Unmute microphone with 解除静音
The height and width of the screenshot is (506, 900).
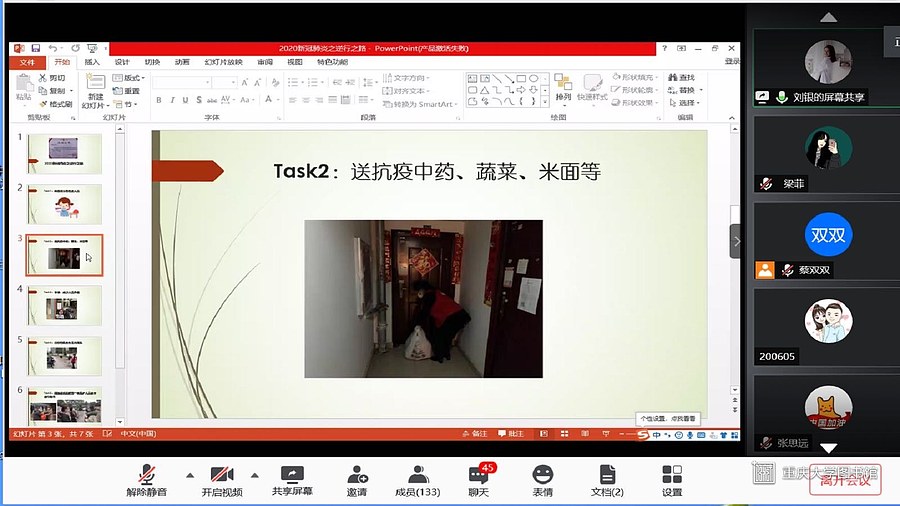(x=147, y=474)
